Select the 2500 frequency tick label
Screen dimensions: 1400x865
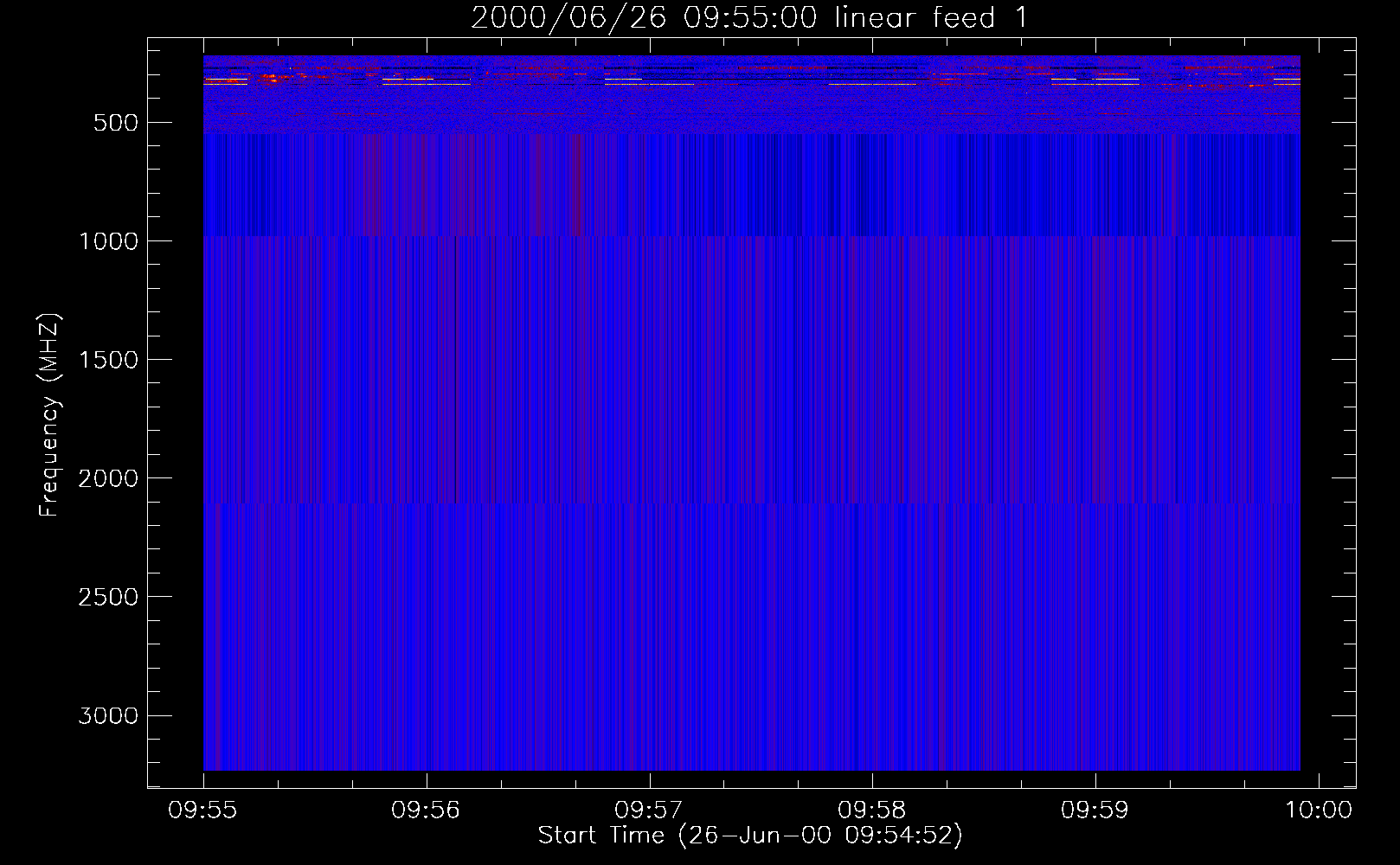108,597
